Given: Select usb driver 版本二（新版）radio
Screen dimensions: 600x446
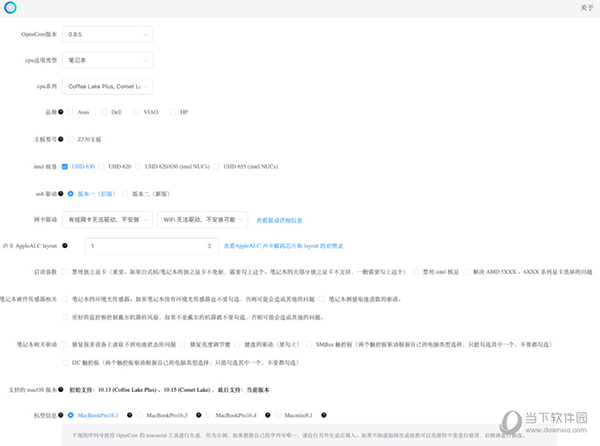Looking at the screenshot, I should (125, 194).
